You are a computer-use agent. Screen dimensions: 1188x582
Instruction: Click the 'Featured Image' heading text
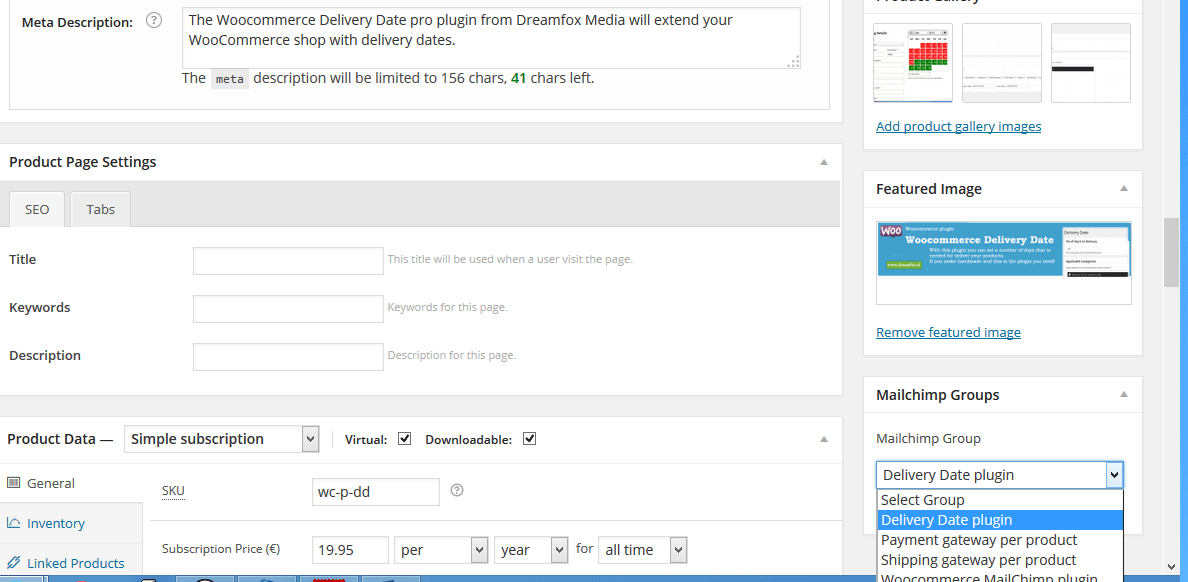click(x=929, y=189)
